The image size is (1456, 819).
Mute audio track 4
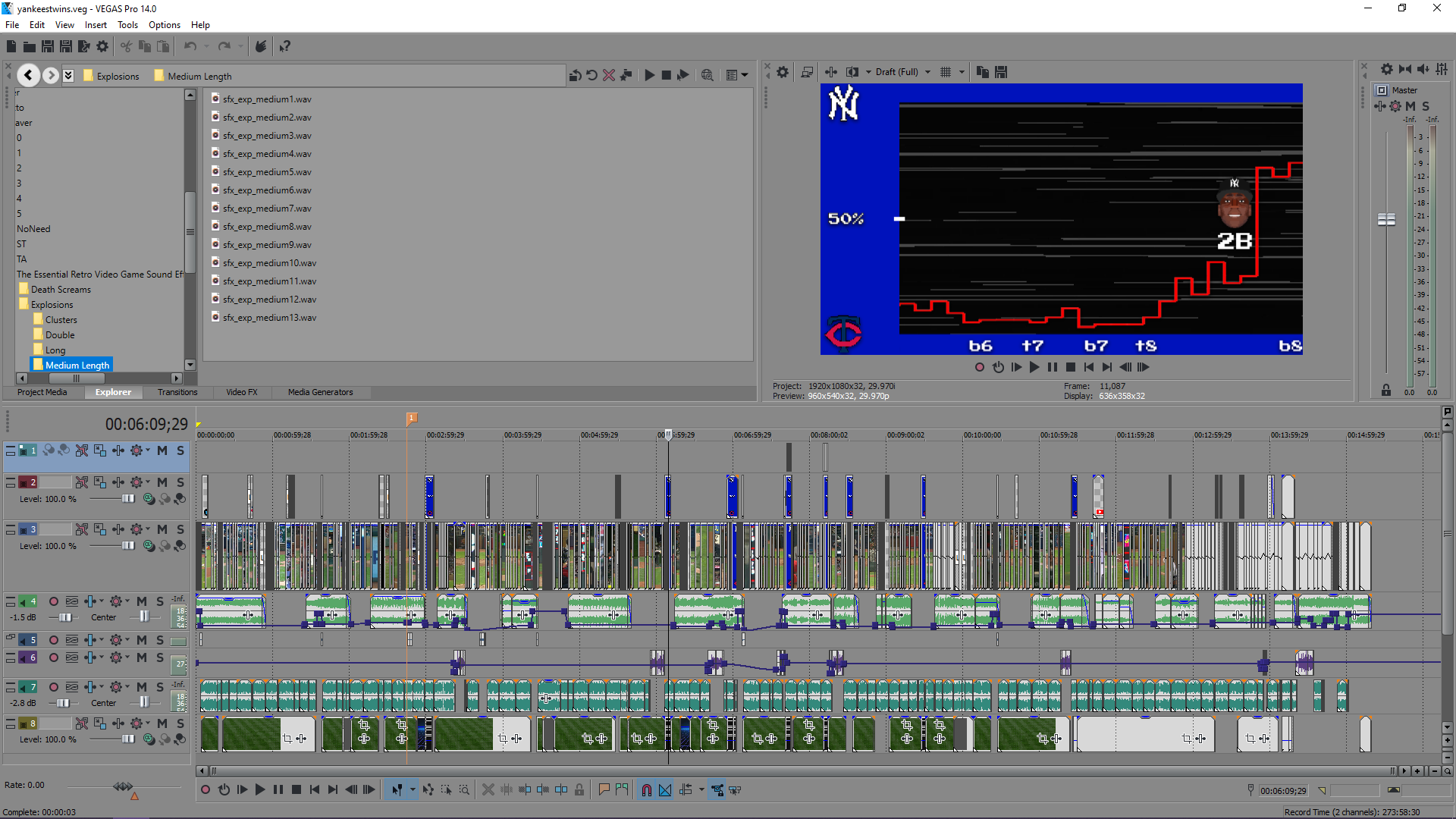click(142, 601)
